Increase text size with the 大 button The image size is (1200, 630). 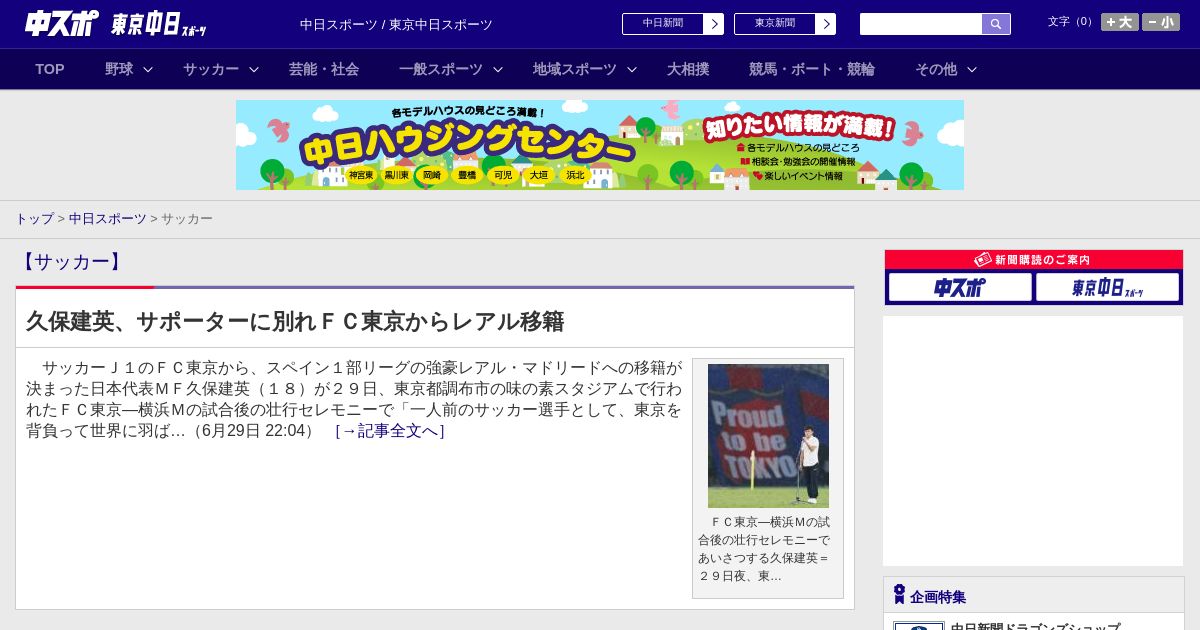1120,22
